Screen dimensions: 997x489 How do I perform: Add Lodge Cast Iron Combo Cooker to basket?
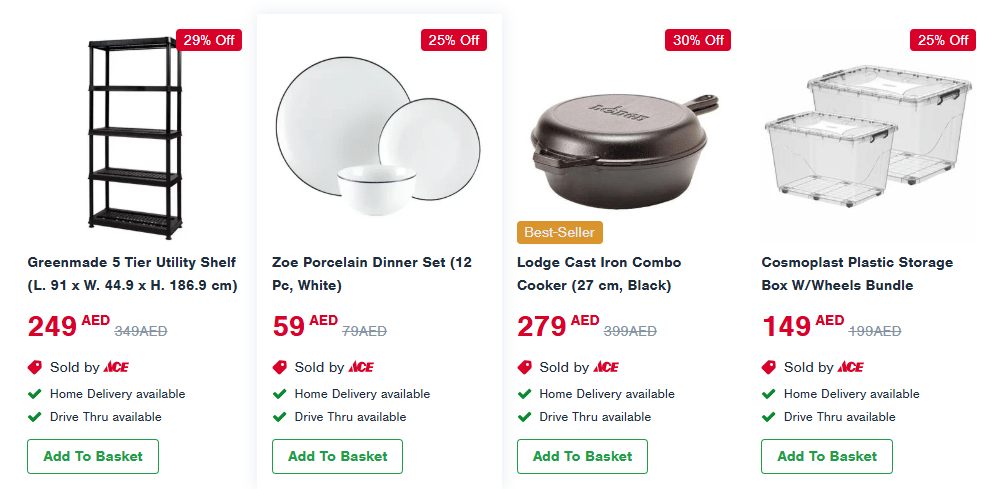pos(582,456)
